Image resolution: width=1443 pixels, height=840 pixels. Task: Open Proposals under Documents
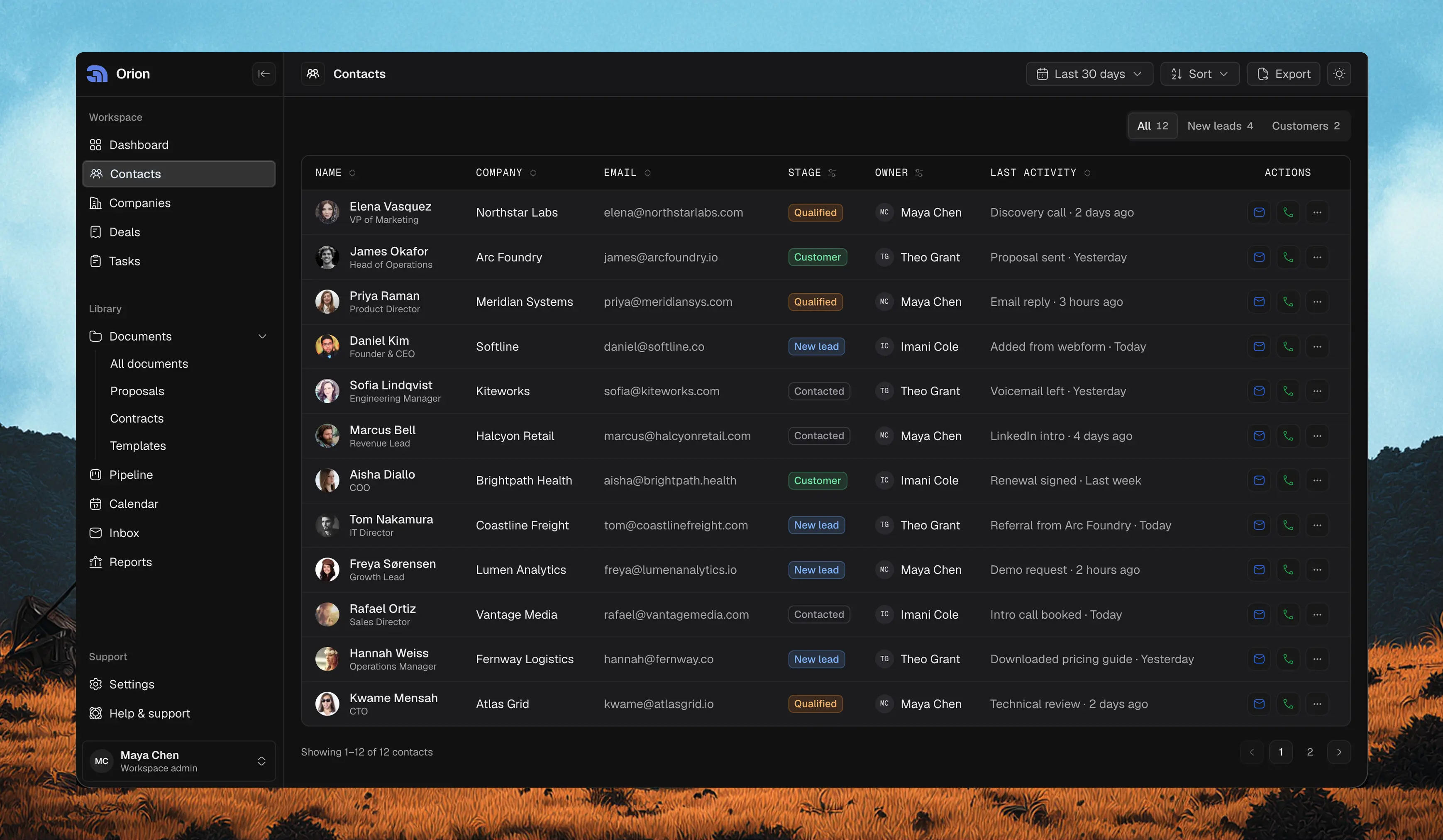pyautogui.click(x=137, y=392)
